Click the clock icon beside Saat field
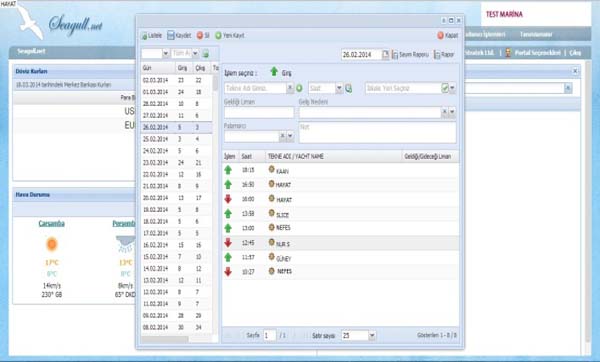 pyautogui.click(x=348, y=88)
